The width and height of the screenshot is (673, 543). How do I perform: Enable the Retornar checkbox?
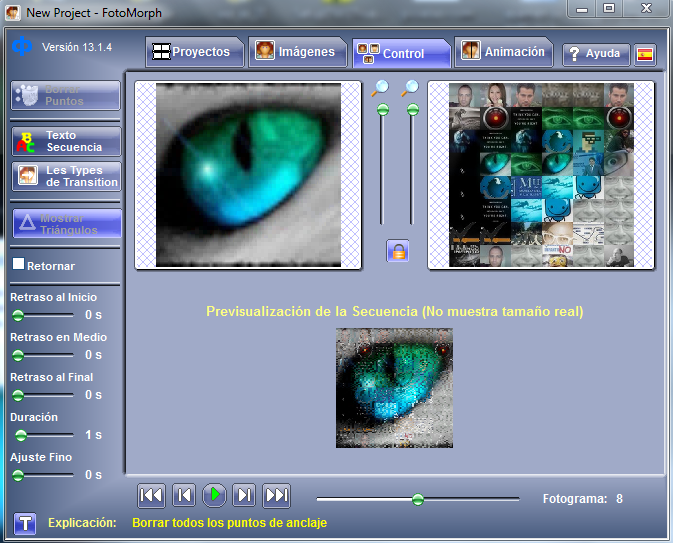coord(18,265)
